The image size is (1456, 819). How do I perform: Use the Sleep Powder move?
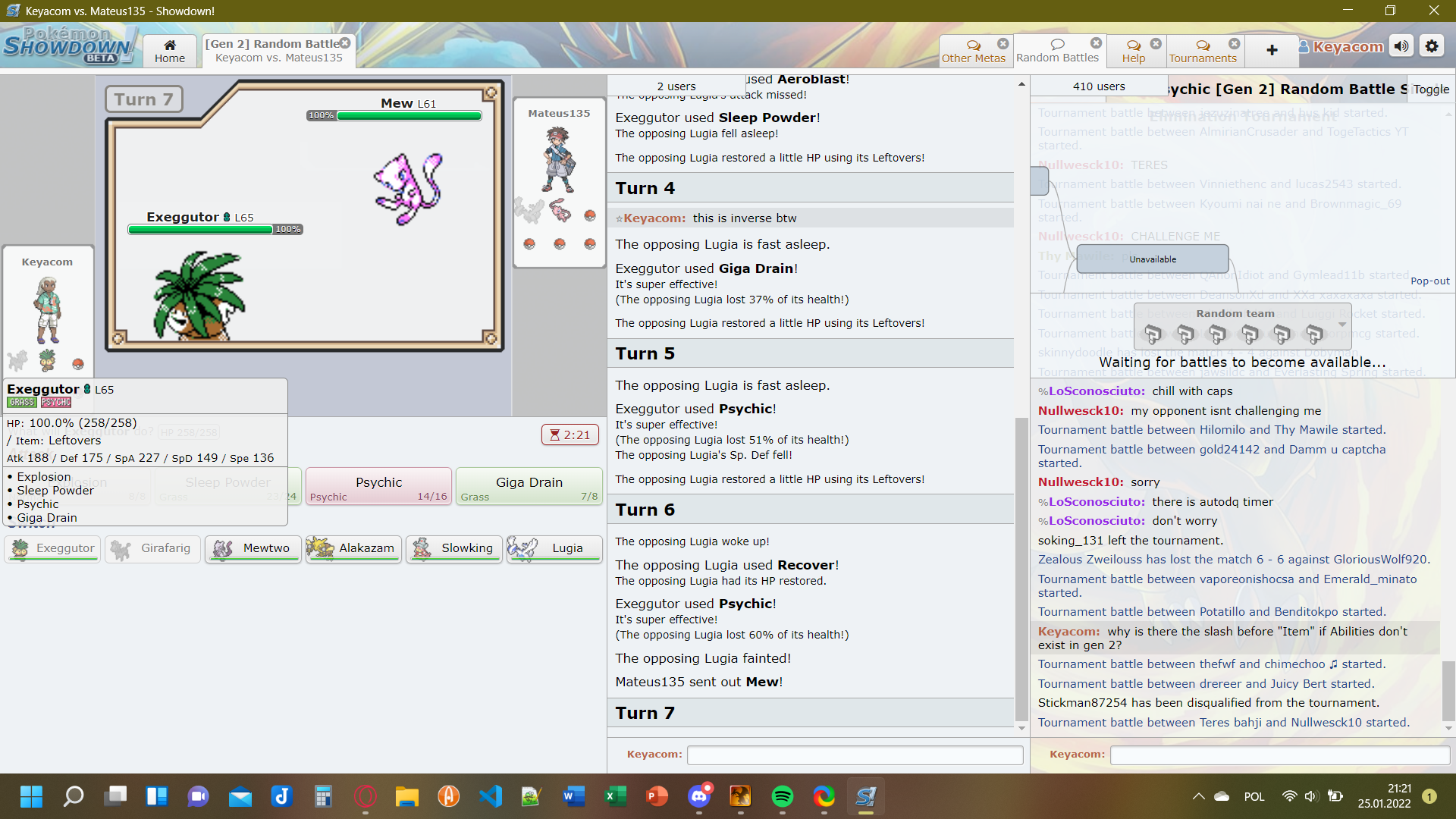tap(227, 486)
